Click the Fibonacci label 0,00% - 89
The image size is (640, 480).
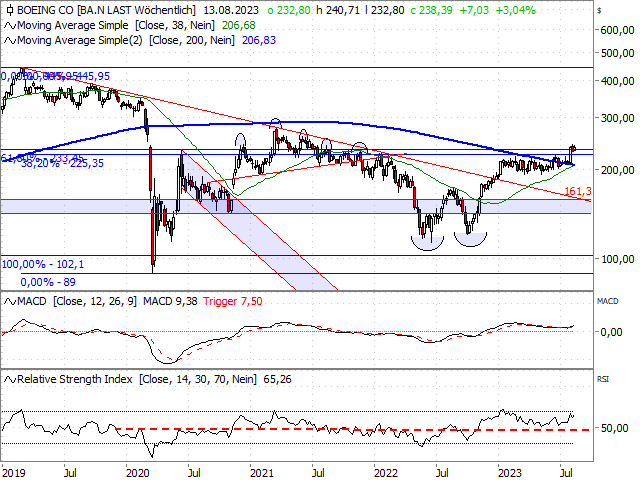[48, 282]
